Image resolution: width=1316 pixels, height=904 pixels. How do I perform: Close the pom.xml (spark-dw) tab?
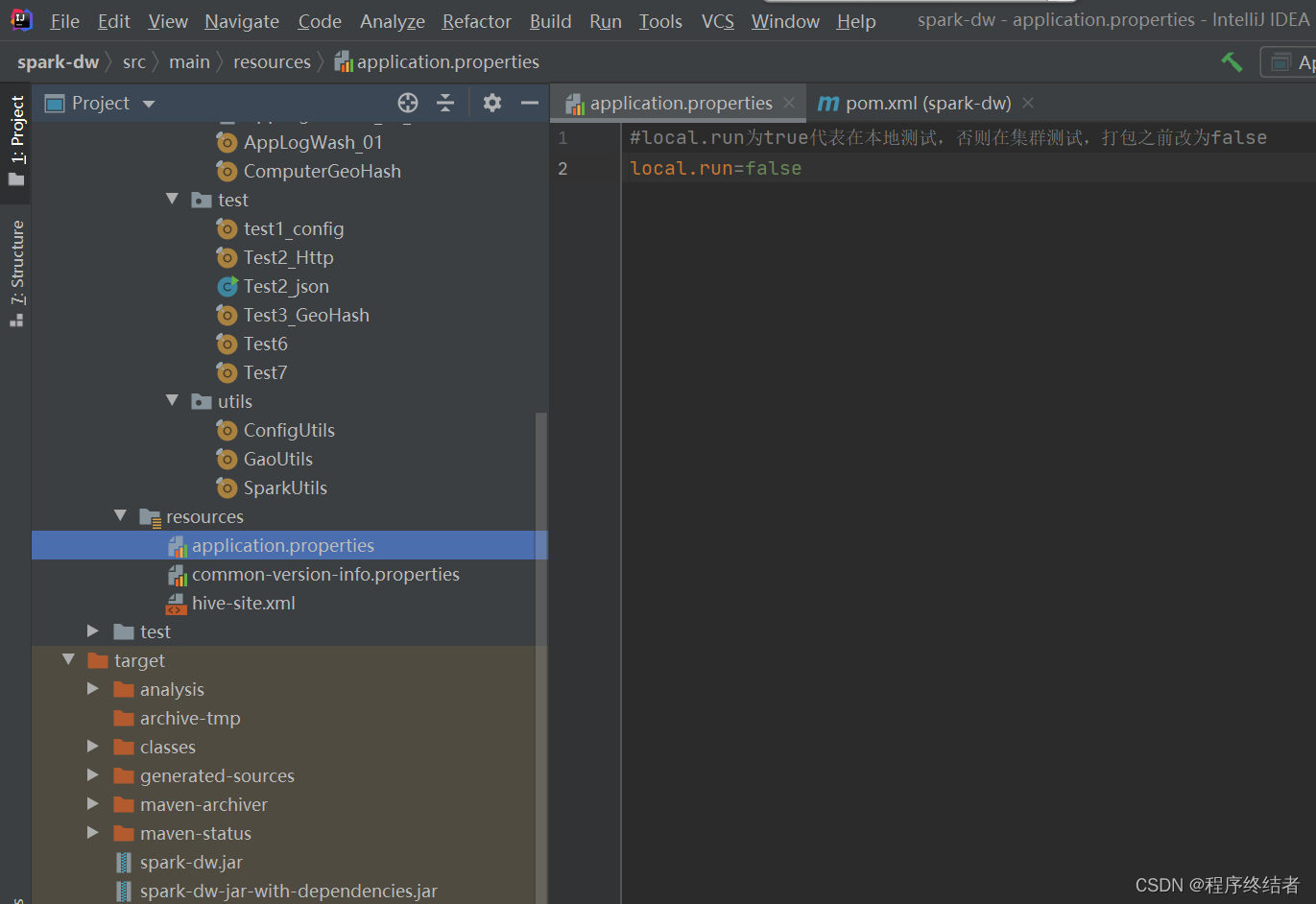point(1028,103)
